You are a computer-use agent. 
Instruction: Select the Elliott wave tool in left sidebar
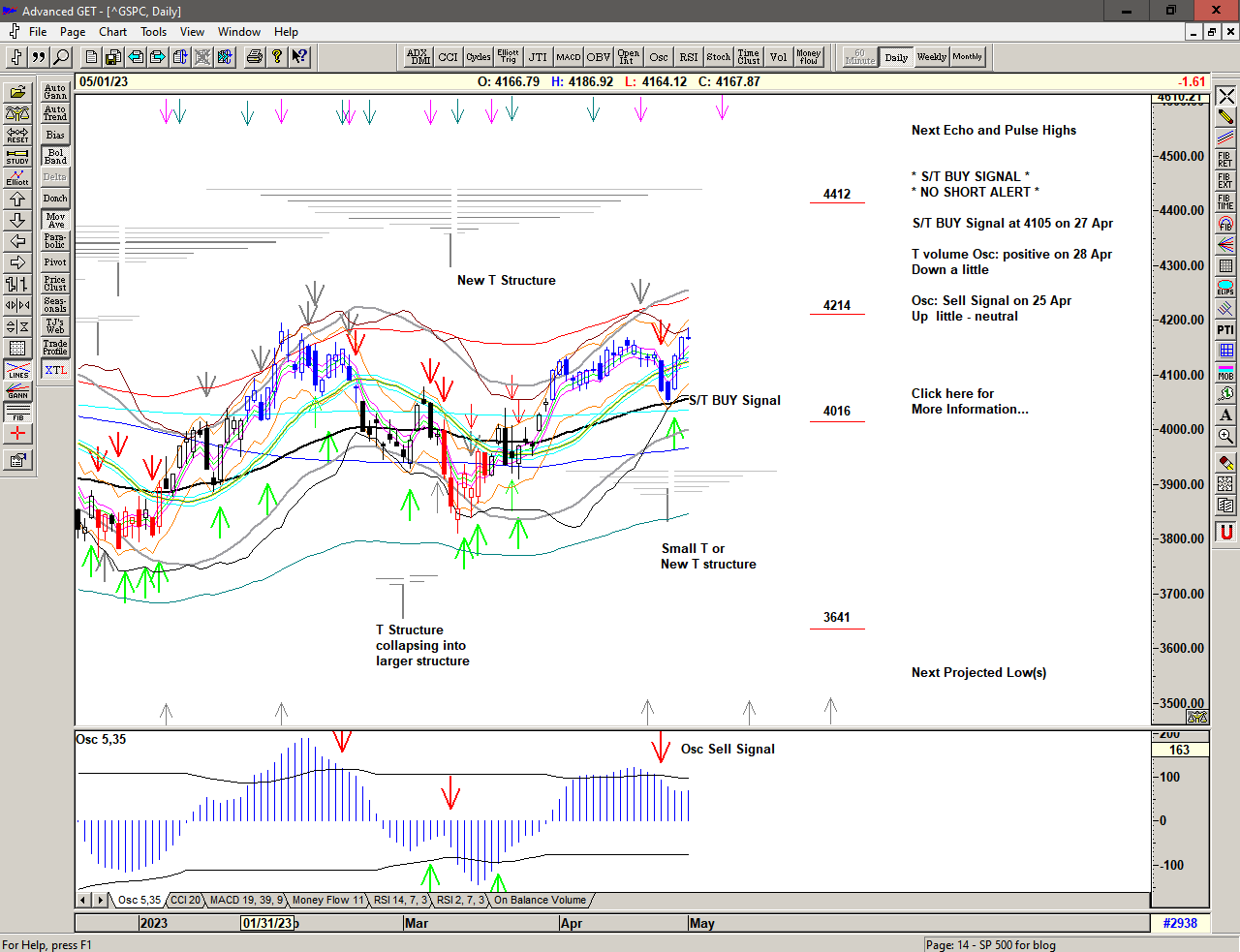pos(17,177)
